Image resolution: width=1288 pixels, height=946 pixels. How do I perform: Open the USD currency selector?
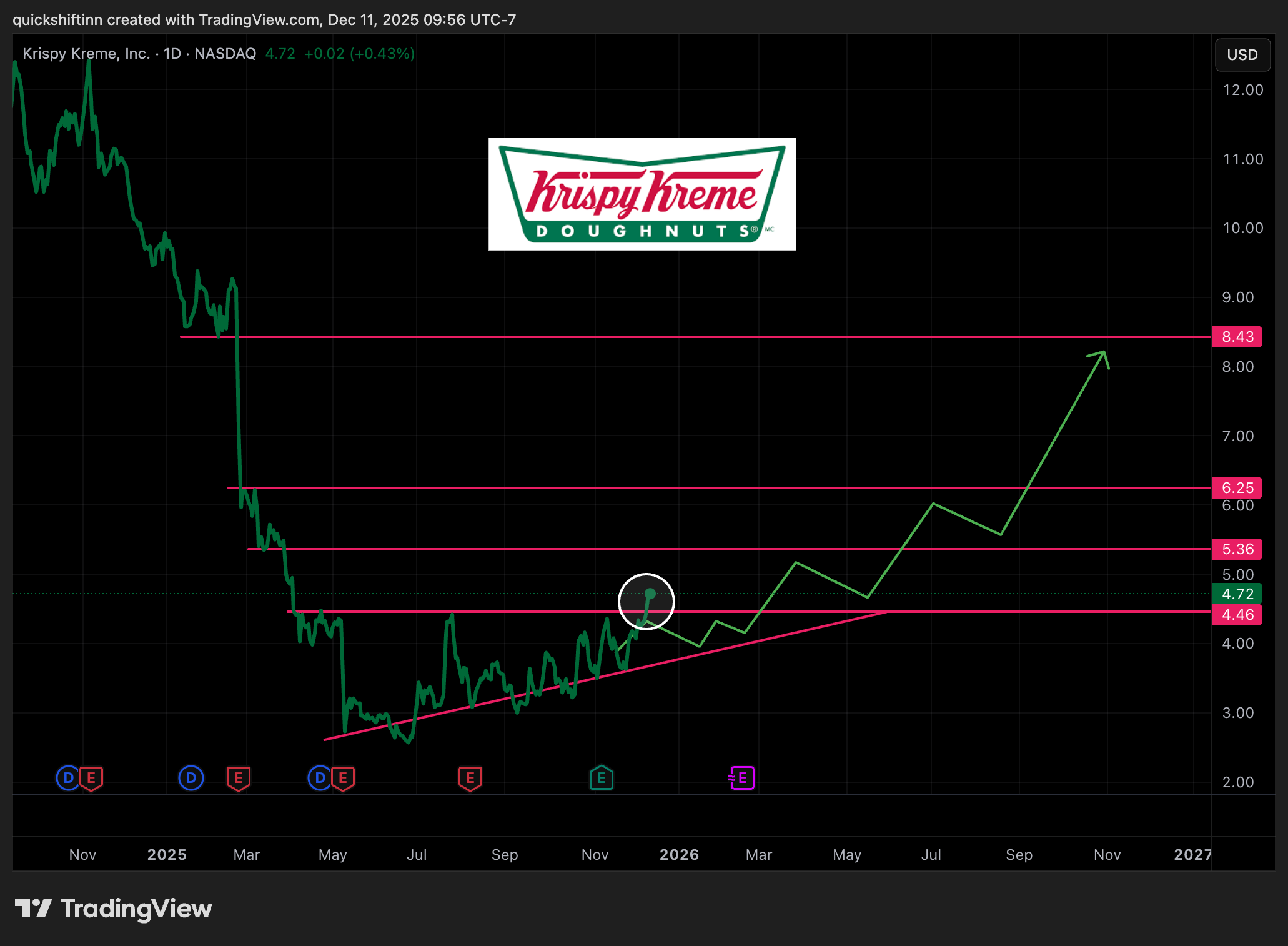(1242, 55)
